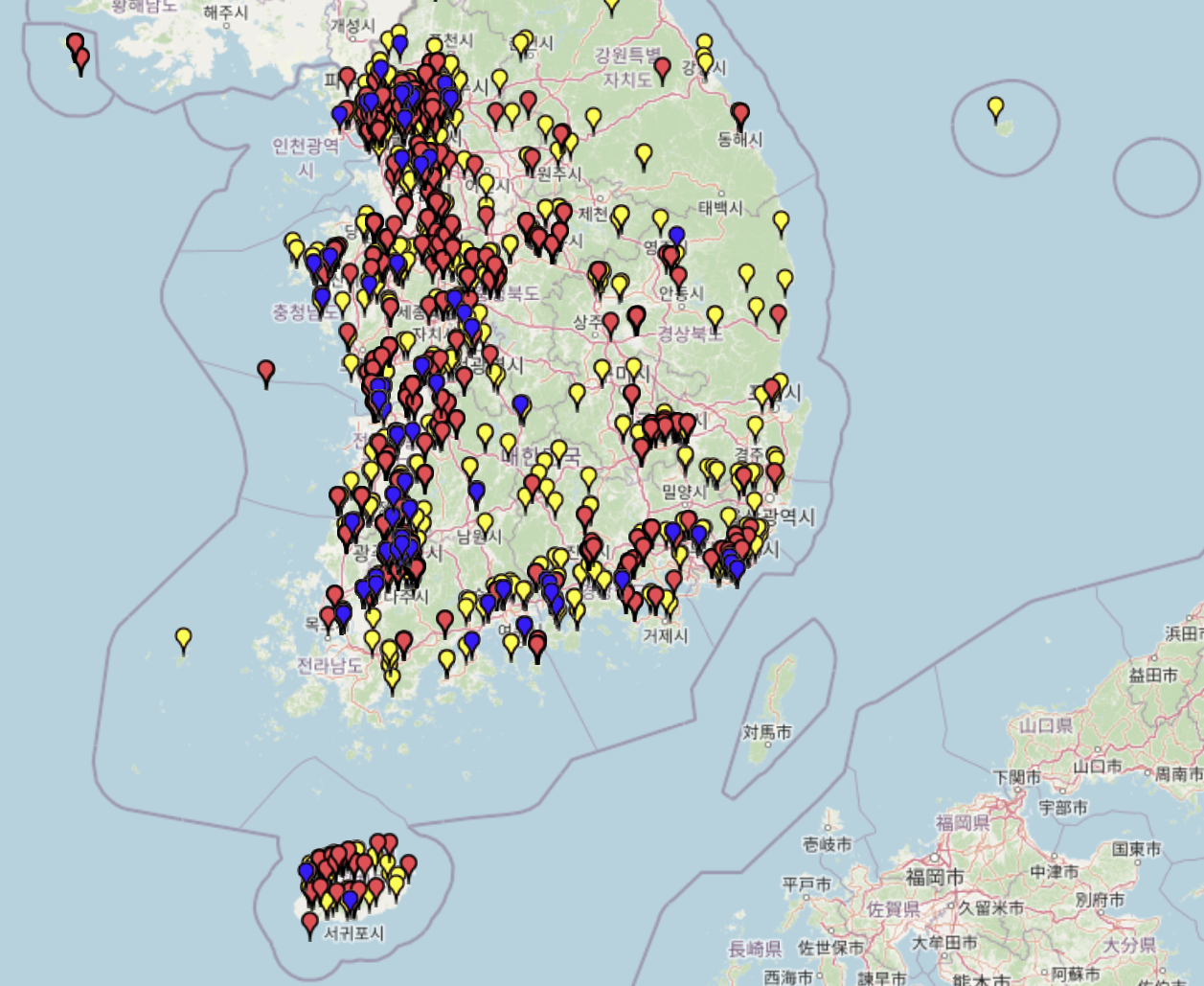This screenshot has width=1204, height=986.
Task: Click the yellow marker east of 태백시
Action: [781, 222]
